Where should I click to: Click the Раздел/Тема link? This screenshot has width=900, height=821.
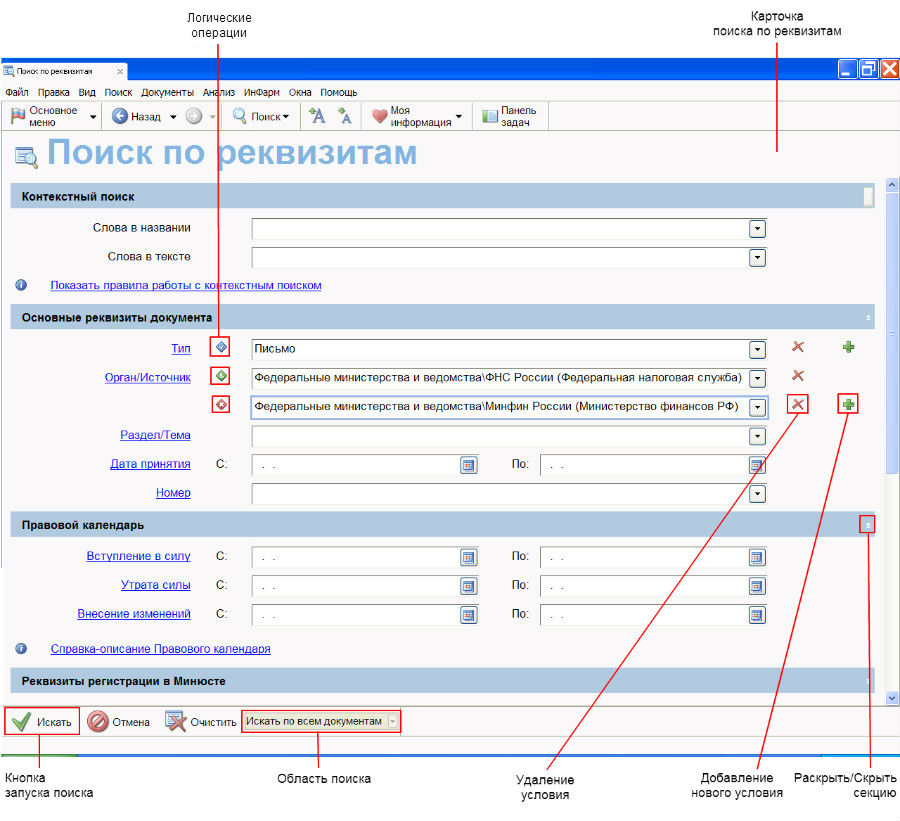[x=155, y=435]
